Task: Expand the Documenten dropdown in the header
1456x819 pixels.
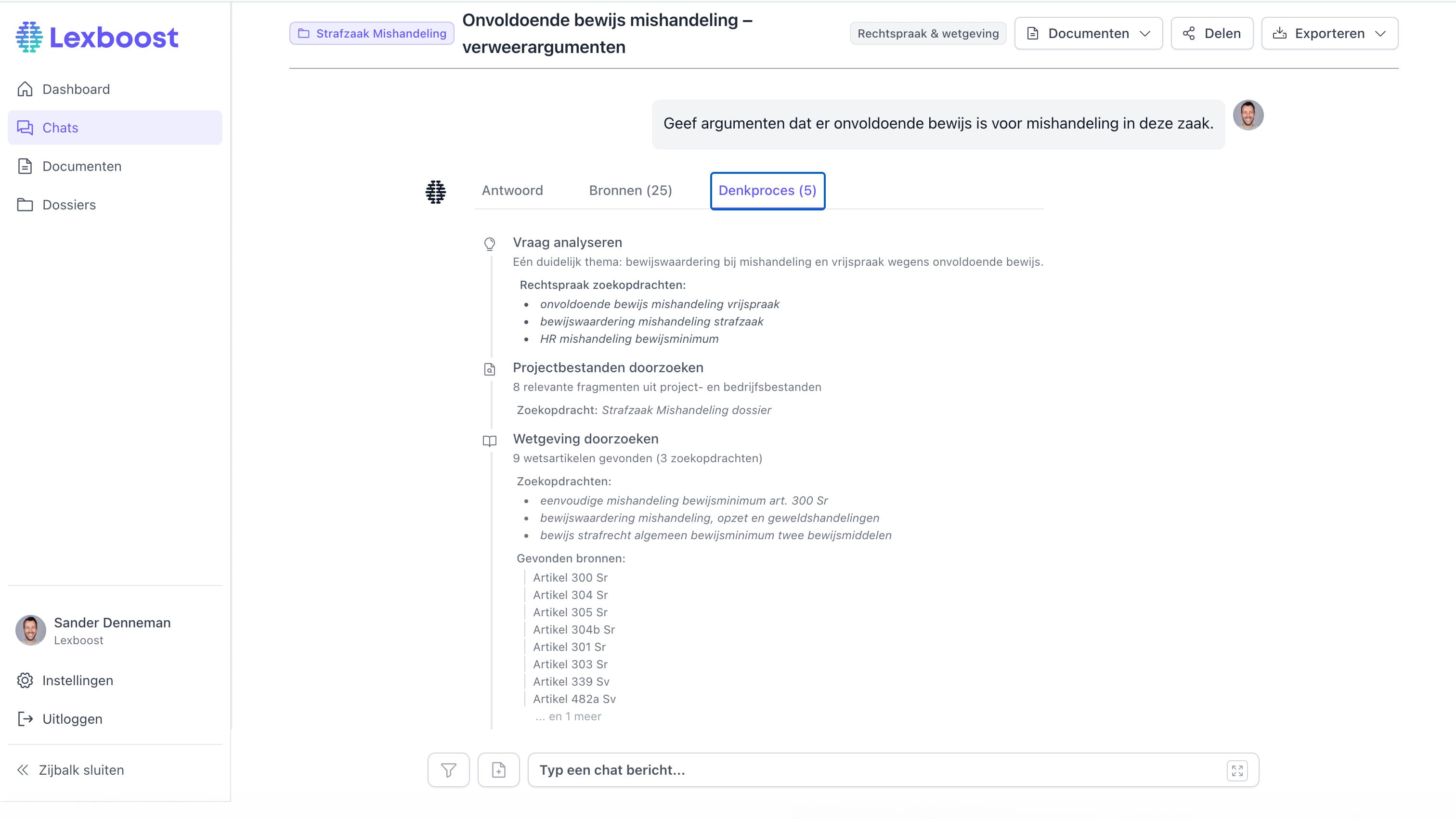Action: tap(1088, 33)
